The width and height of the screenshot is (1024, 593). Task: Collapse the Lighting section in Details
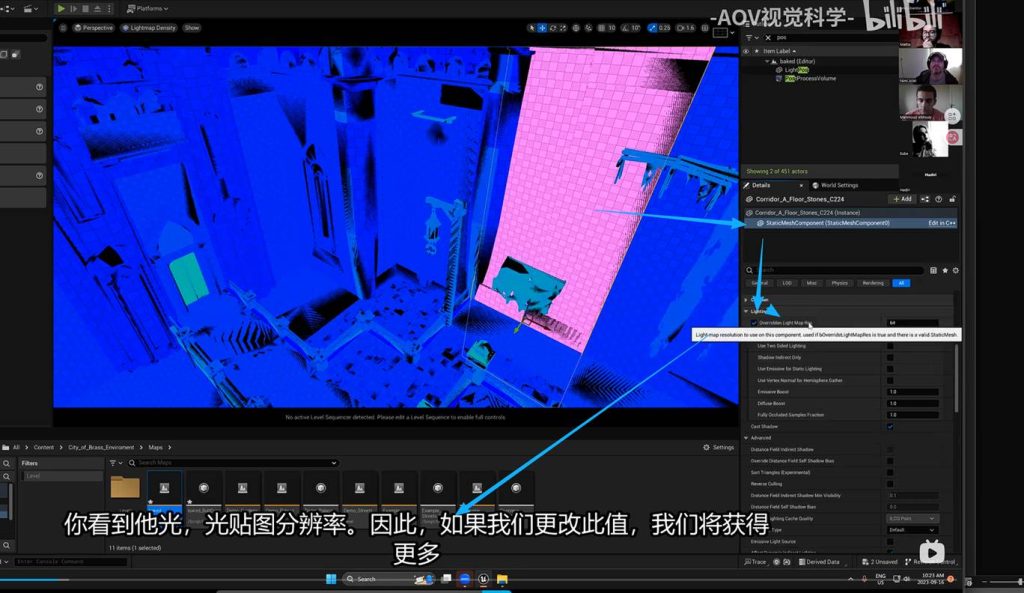click(x=746, y=311)
